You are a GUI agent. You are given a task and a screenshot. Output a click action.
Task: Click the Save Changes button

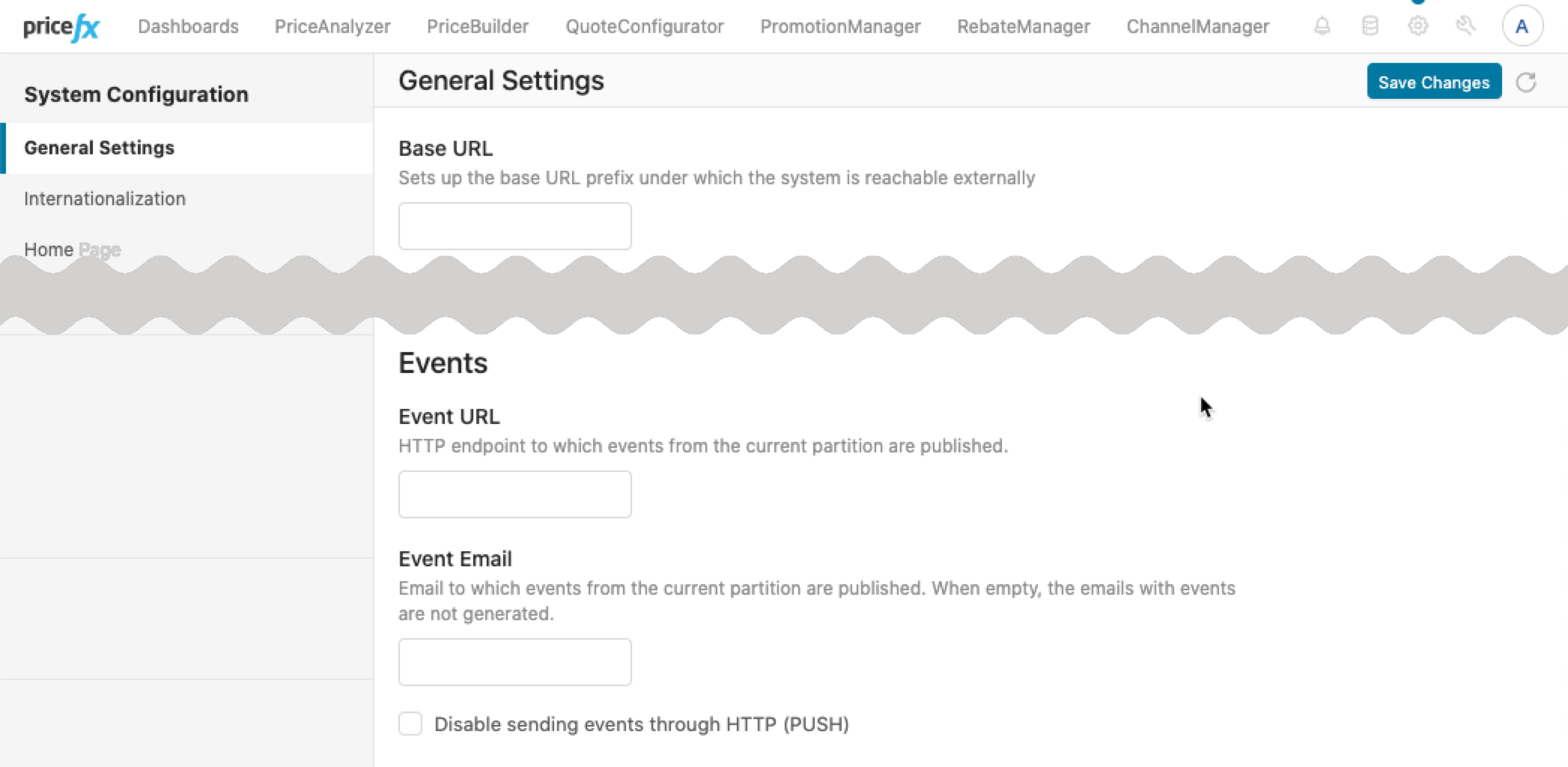click(x=1433, y=82)
